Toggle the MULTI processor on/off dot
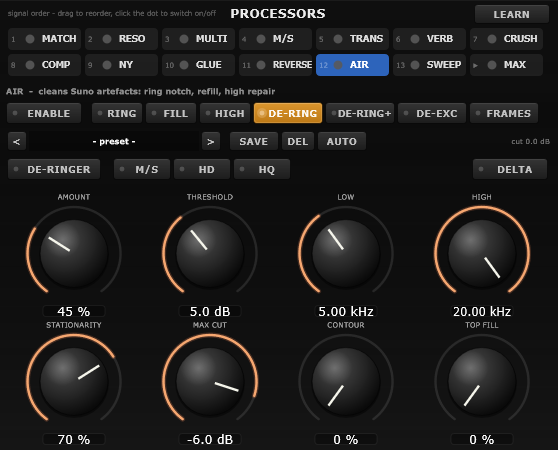 [x=184, y=39]
